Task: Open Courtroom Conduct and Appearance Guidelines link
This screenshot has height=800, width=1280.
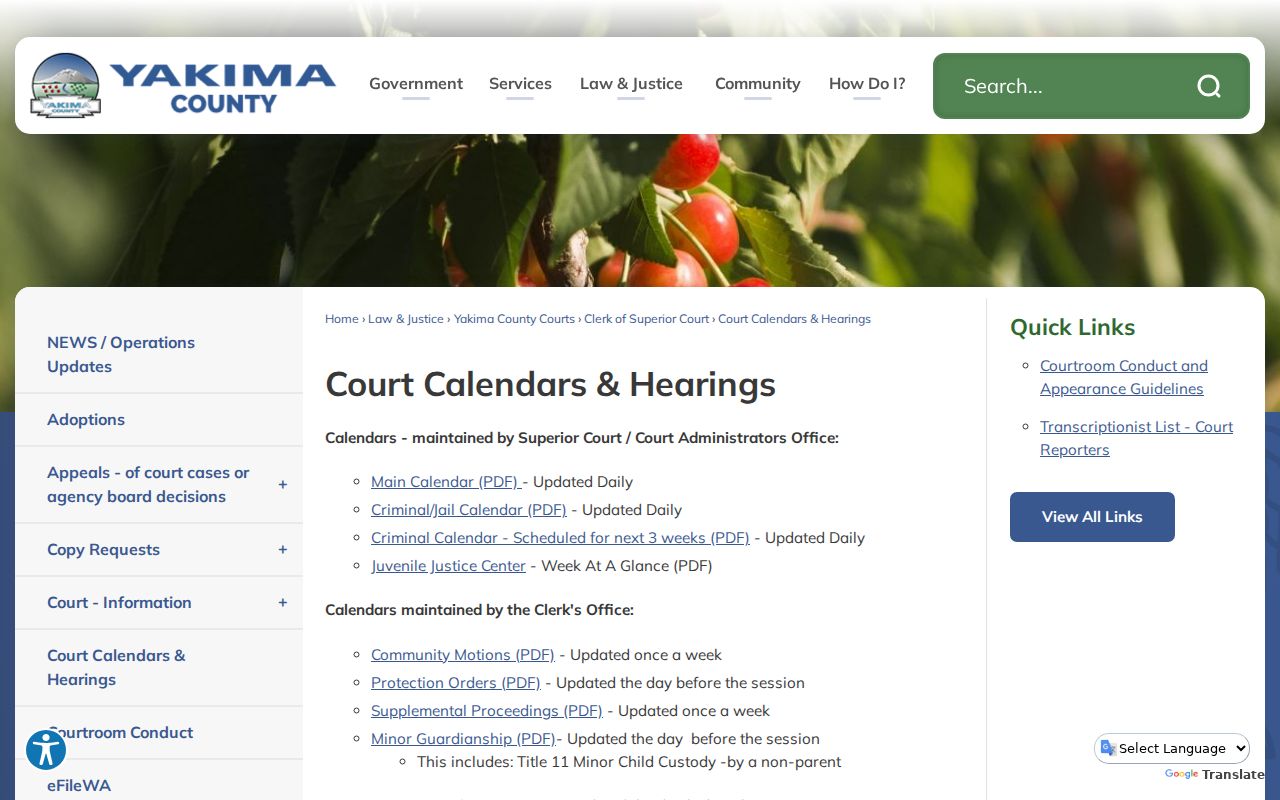Action: click(x=1124, y=377)
